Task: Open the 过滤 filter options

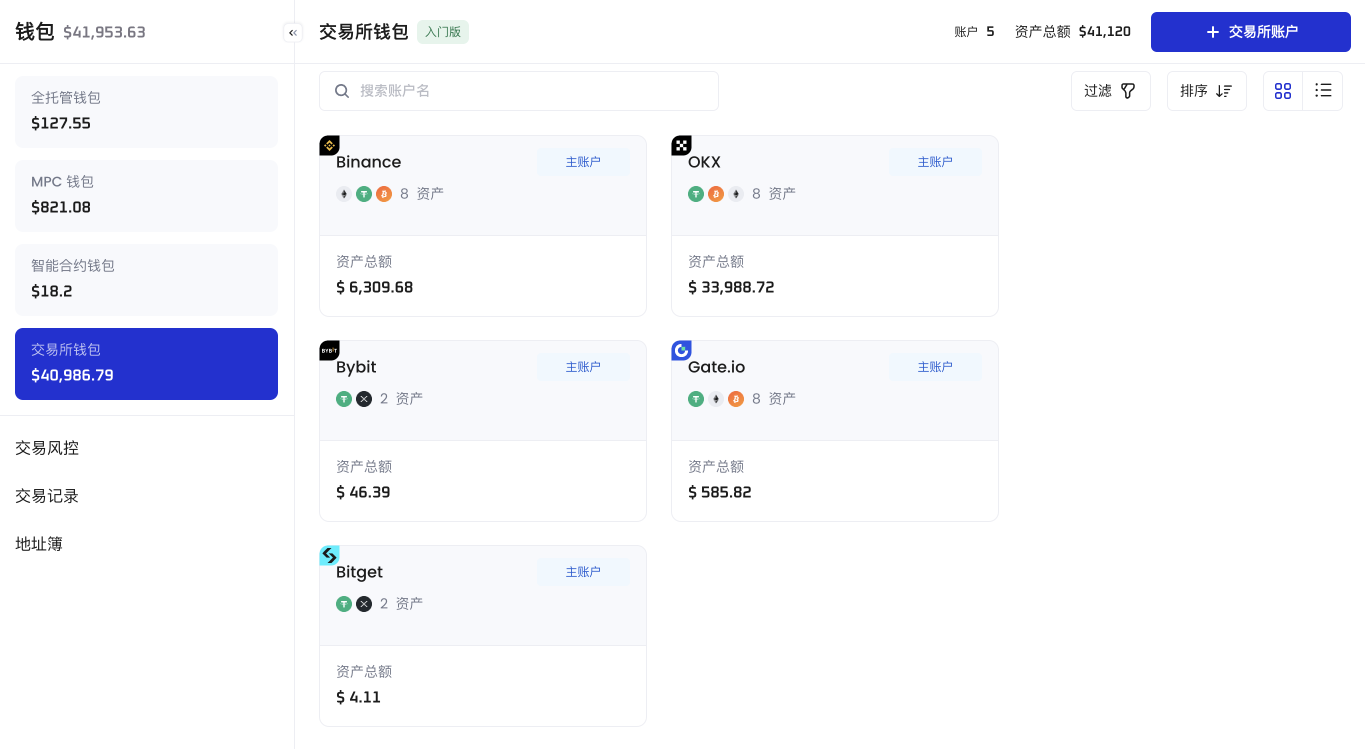Action: 1110,91
